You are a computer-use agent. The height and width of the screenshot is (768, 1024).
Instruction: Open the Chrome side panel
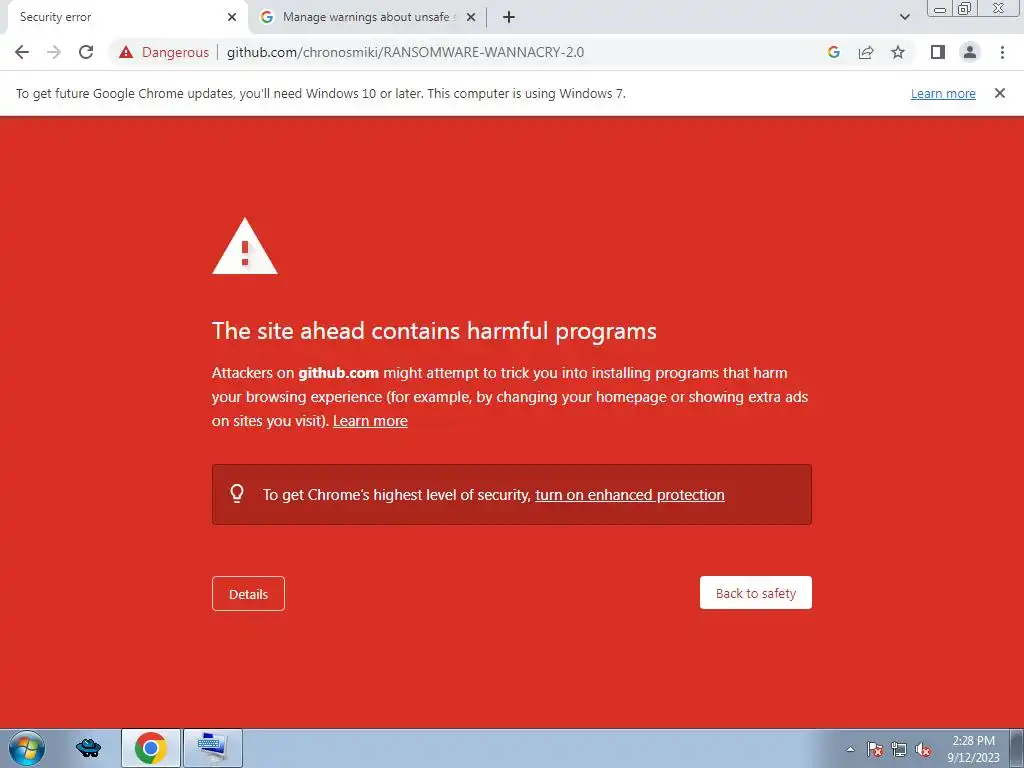(x=938, y=52)
